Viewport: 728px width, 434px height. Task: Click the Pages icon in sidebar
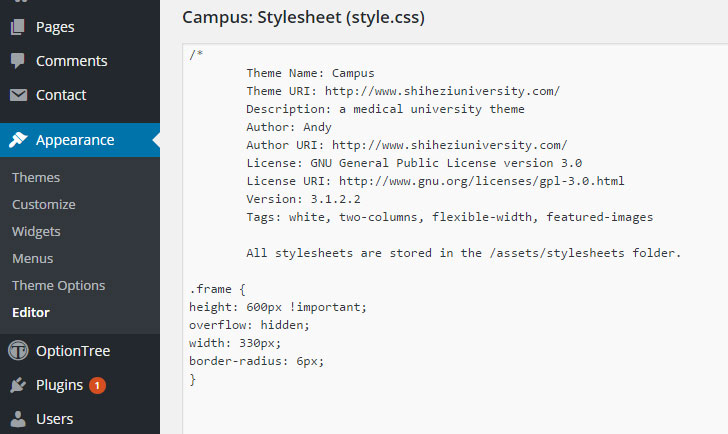tap(18, 27)
